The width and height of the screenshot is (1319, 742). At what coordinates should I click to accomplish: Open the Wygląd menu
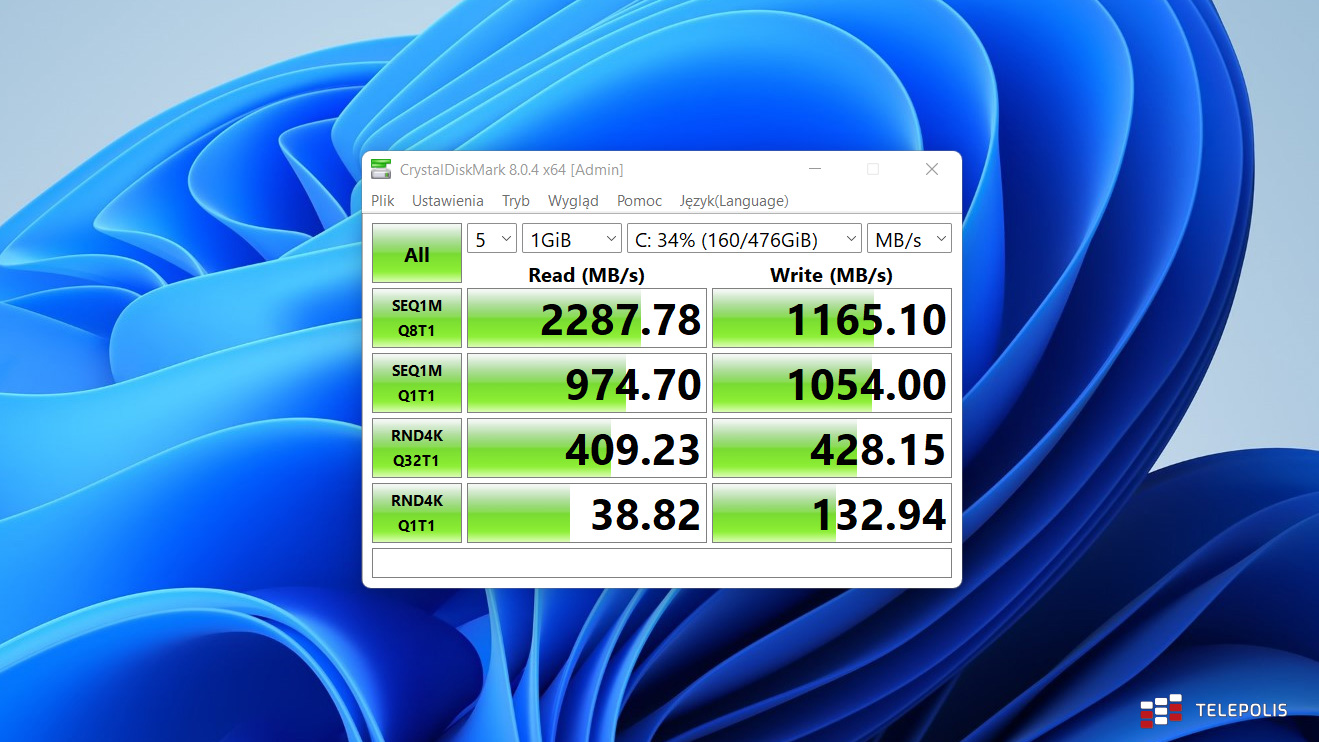click(x=573, y=201)
